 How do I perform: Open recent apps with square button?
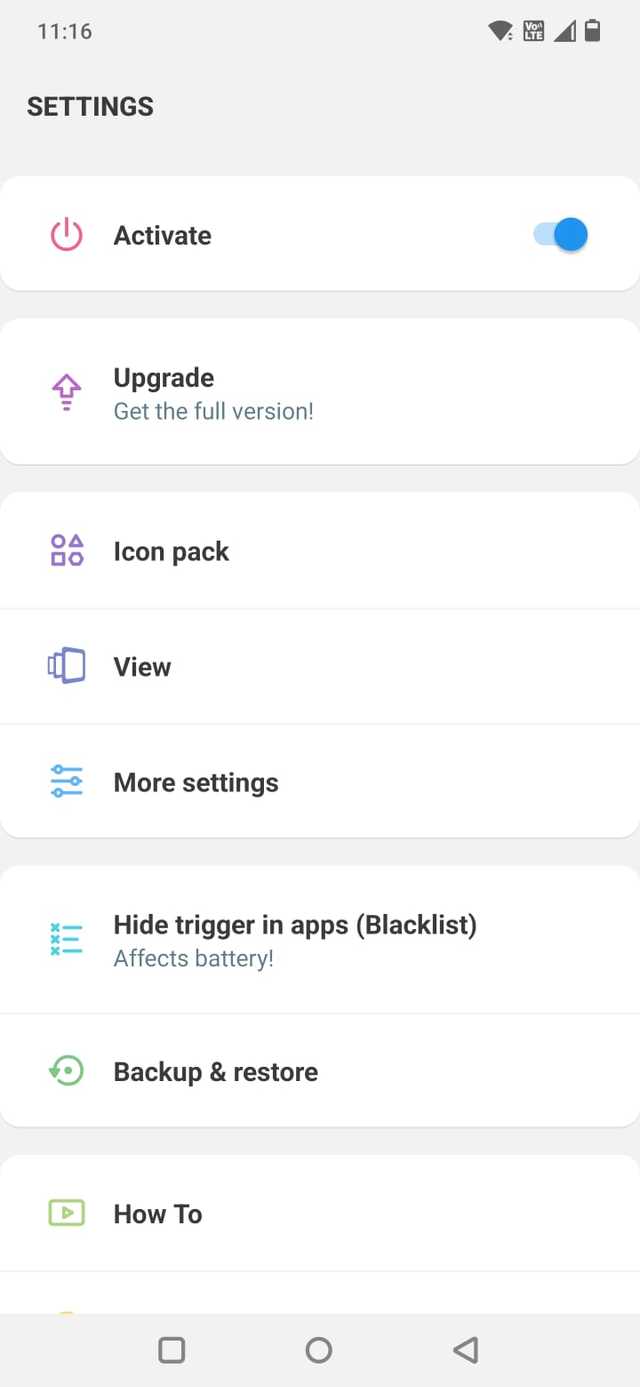click(172, 1350)
